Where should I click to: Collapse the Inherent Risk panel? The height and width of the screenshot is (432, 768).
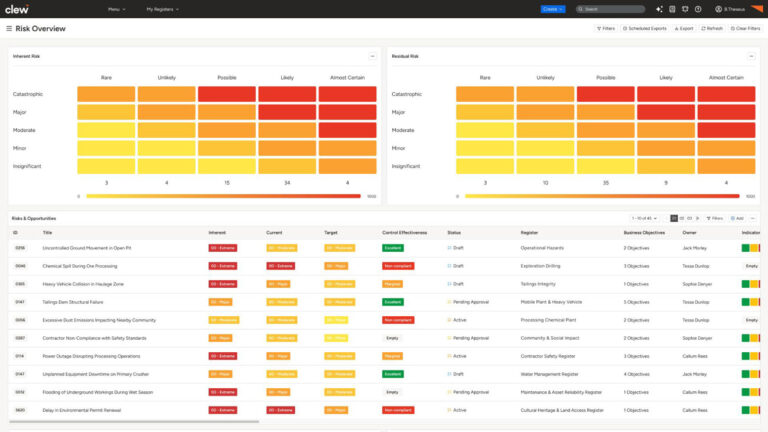coord(373,56)
